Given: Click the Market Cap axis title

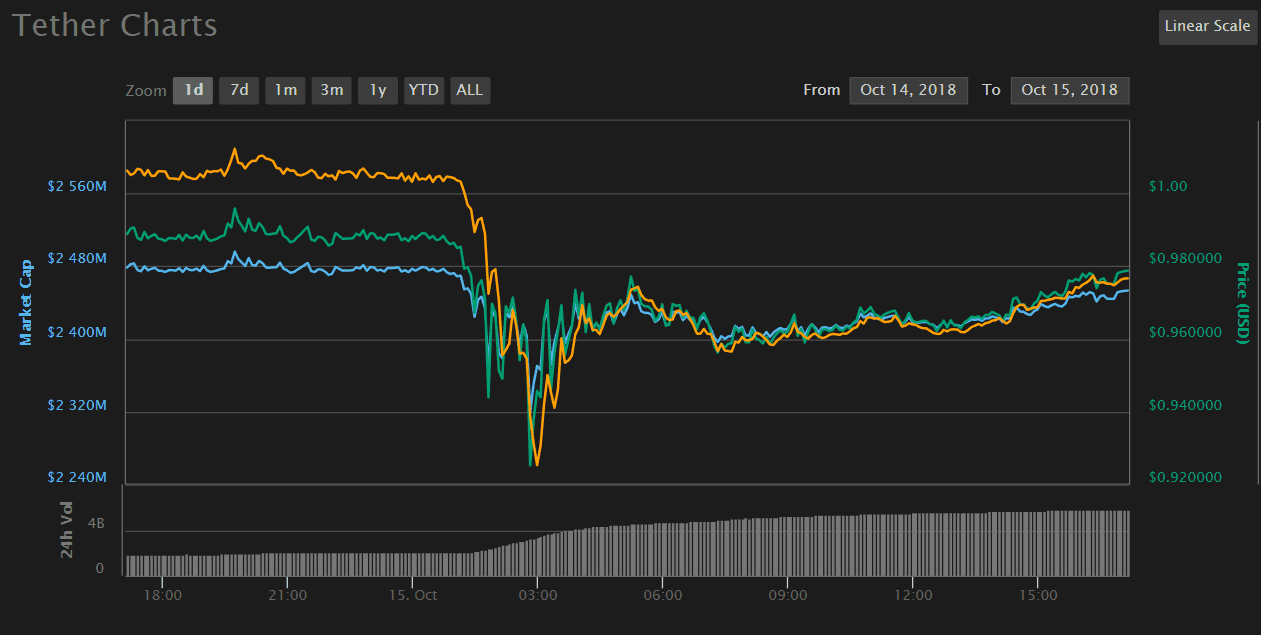Looking at the screenshot, I should [27, 302].
